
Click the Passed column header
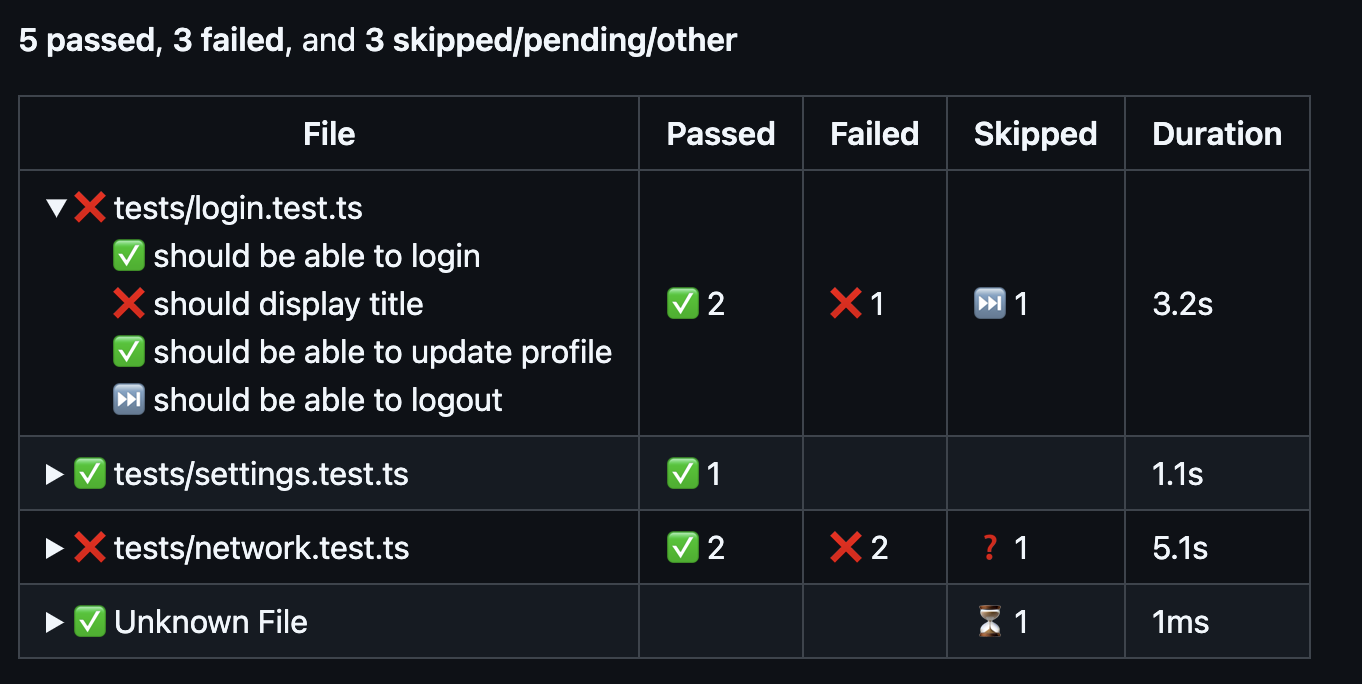721,134
